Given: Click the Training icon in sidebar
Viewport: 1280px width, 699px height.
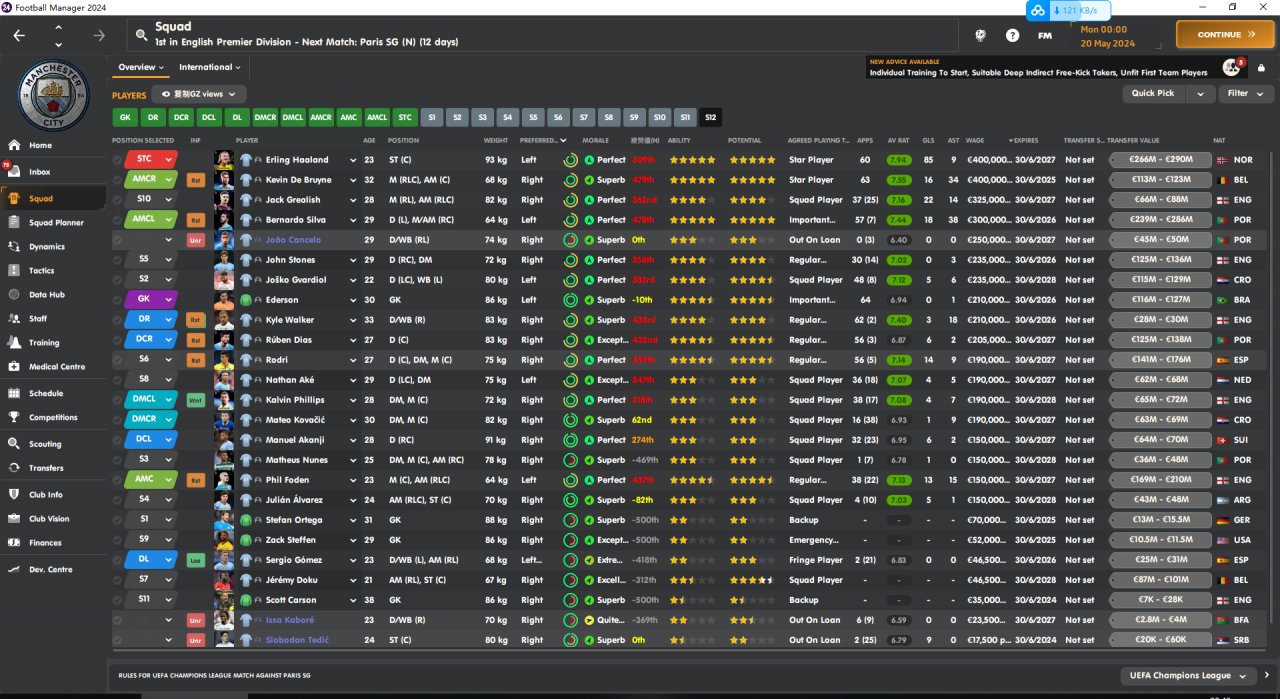Looking at the screenshot, I should click(x=14, y=342).
